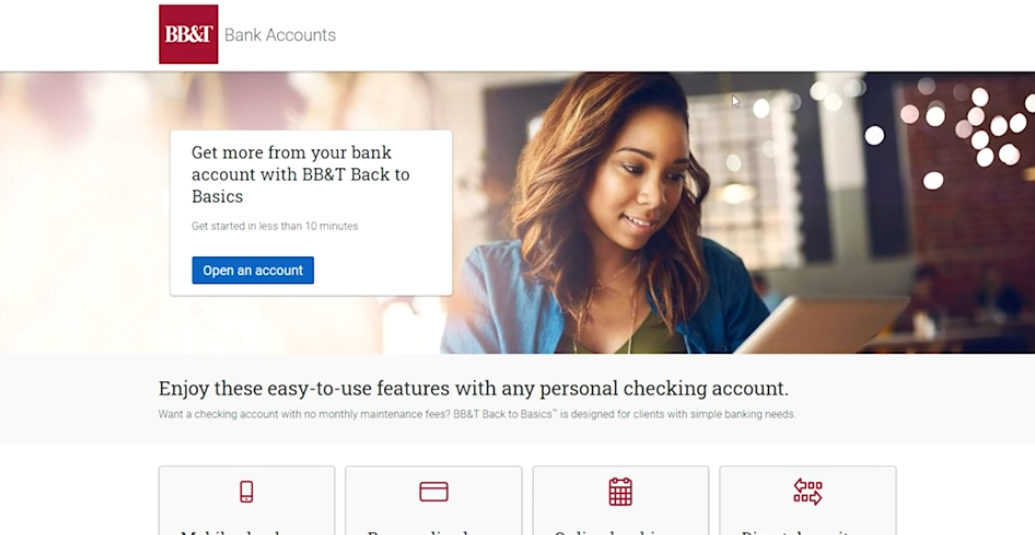This screenshot has width=1035, height=535.
Task: Click 'Get started in less than 10 minutes'
Action: pos(275,226)
